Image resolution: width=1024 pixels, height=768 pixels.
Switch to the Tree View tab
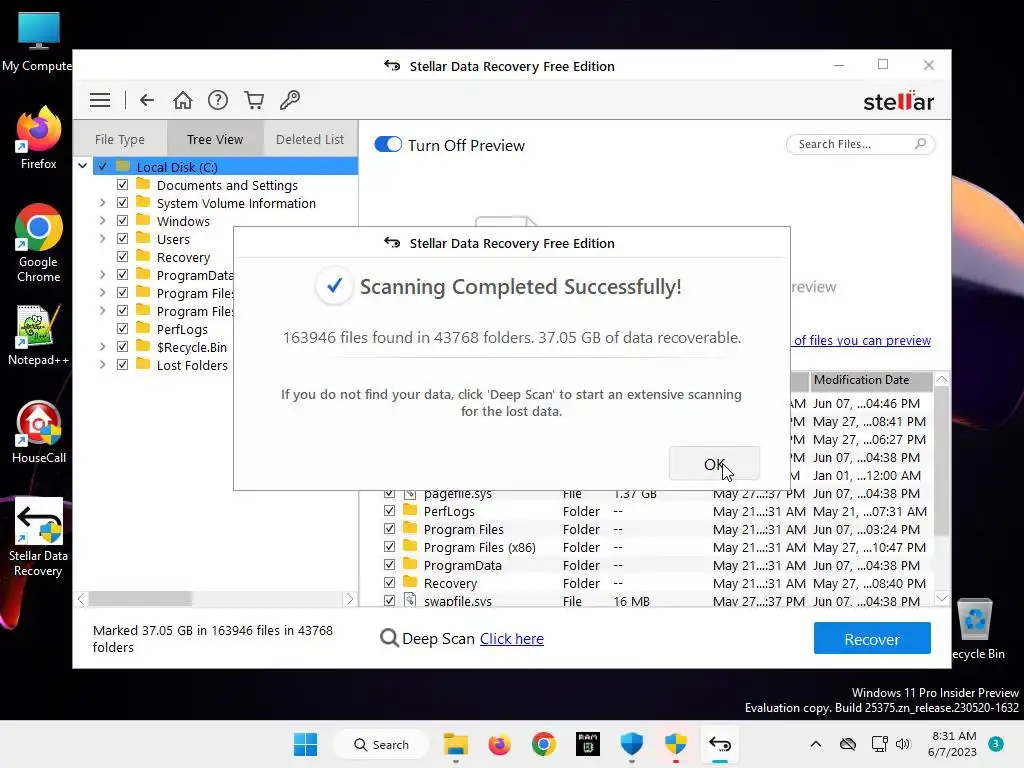(215, 139)
